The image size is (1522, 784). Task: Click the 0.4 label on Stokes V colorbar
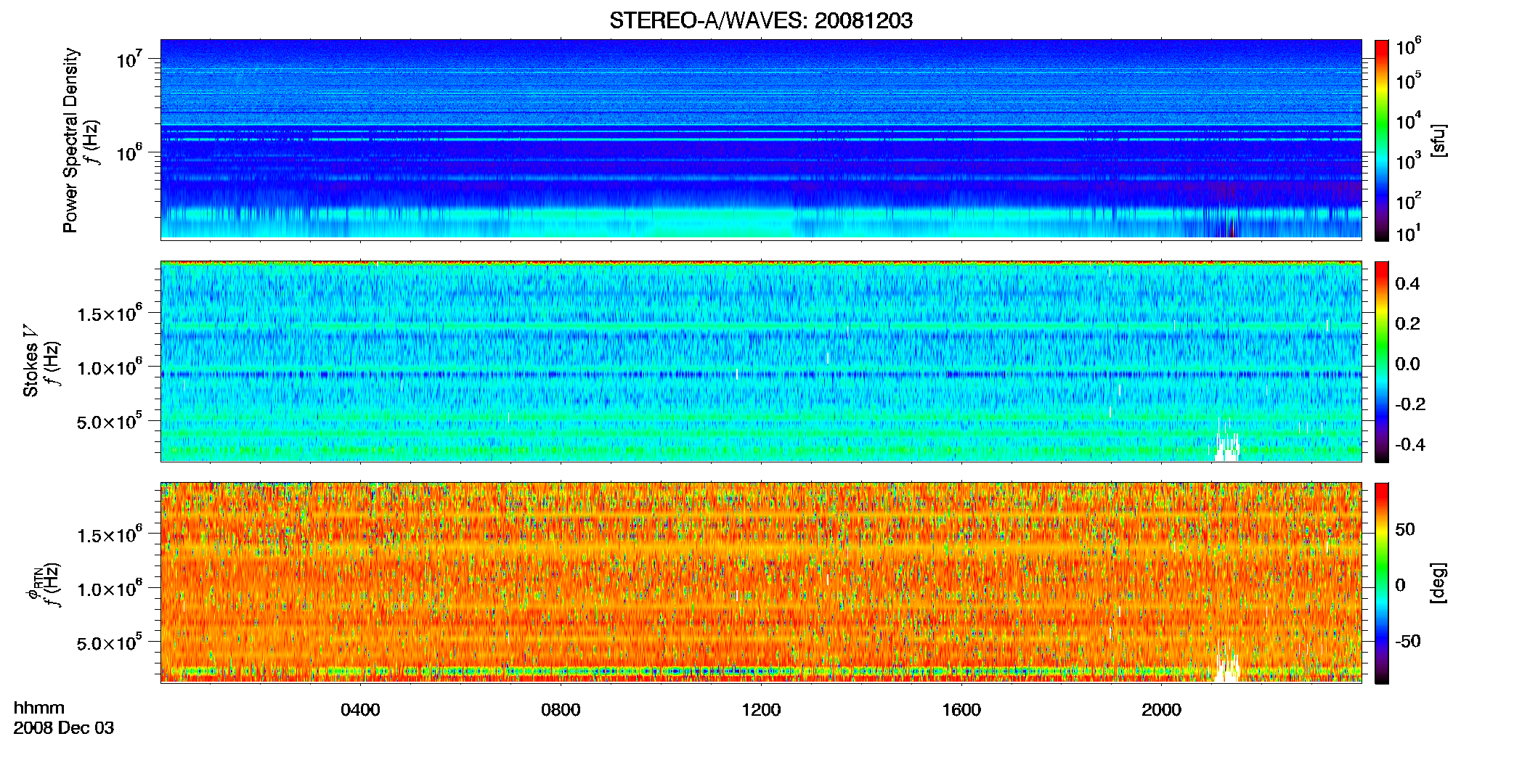(x=1407, y=284)
